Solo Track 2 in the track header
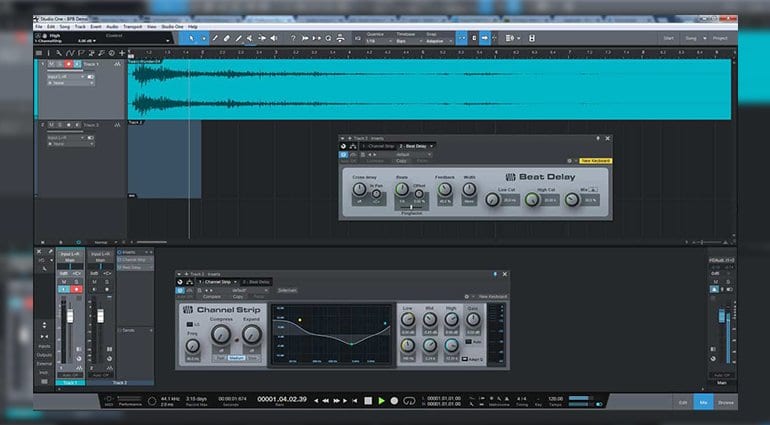This screenshot has width=770, height=425. tap(60, 125)
